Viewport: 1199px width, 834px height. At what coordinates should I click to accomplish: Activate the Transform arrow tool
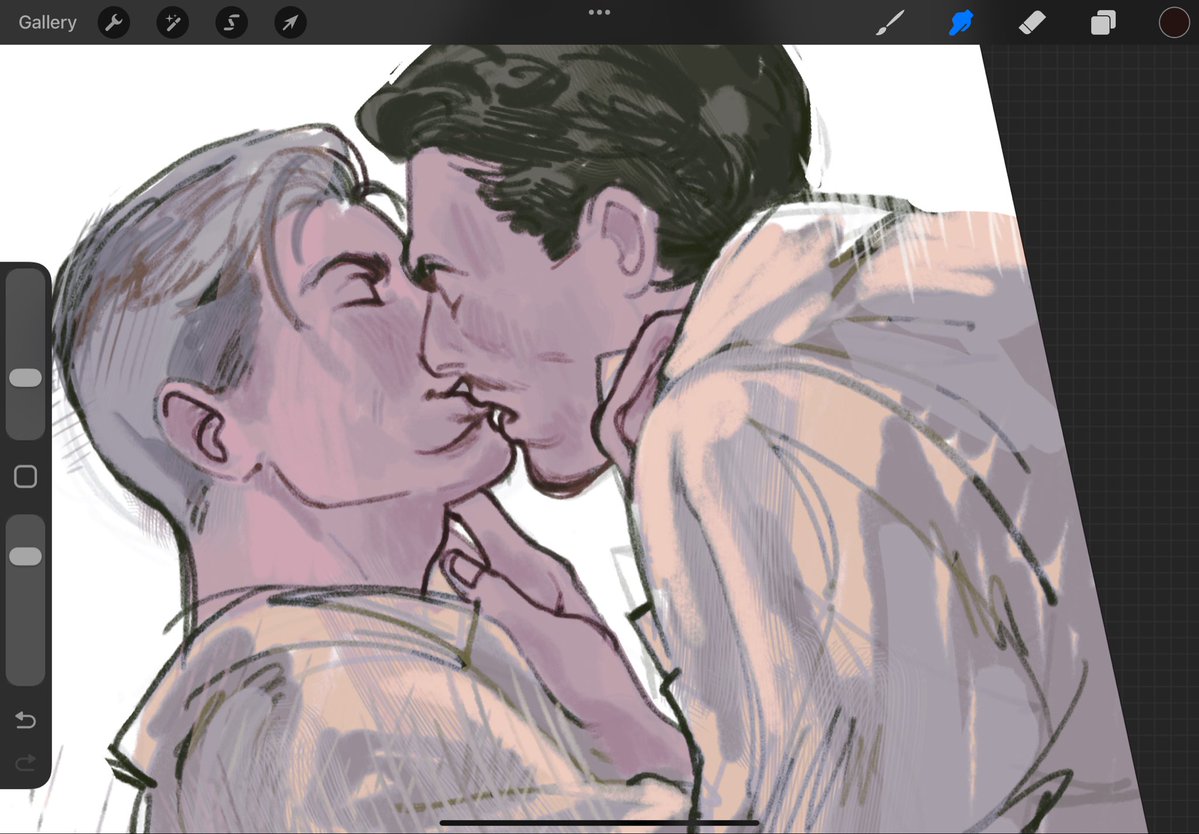(x=291, y=23)
